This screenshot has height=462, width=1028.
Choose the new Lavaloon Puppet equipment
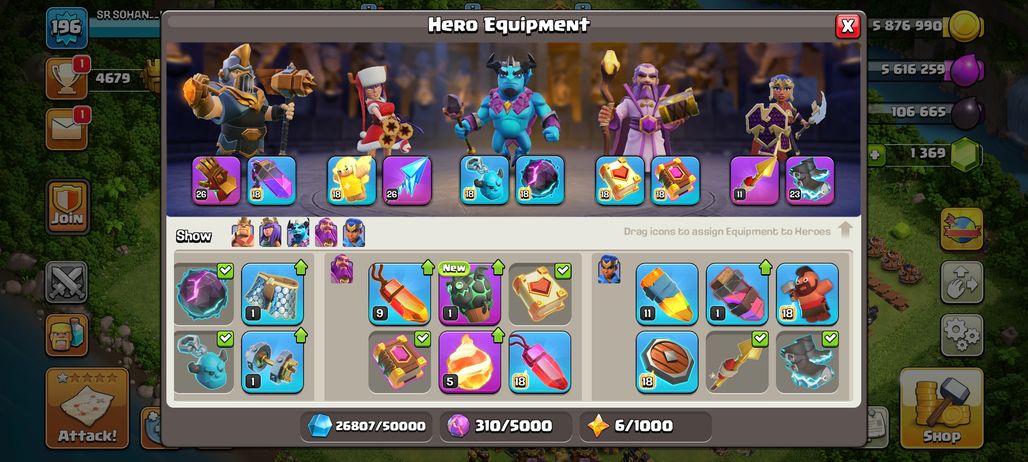point(469,294)
